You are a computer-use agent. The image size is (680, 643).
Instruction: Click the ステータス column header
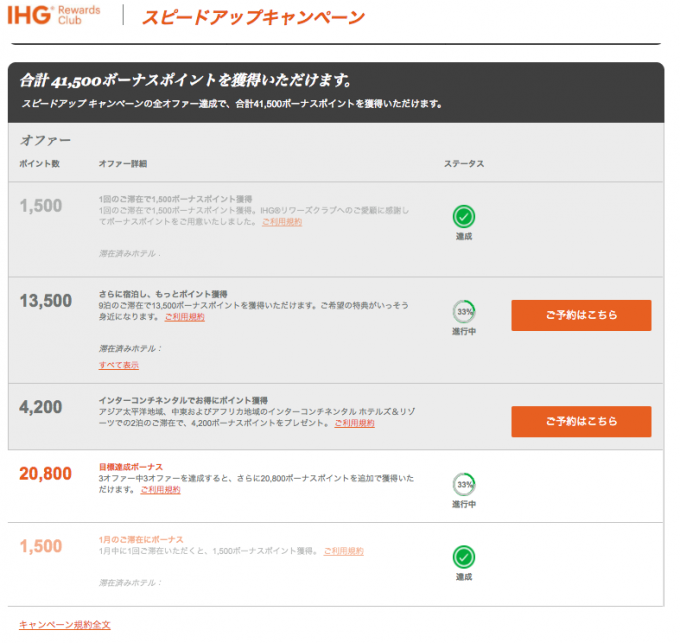pos(464,163)
